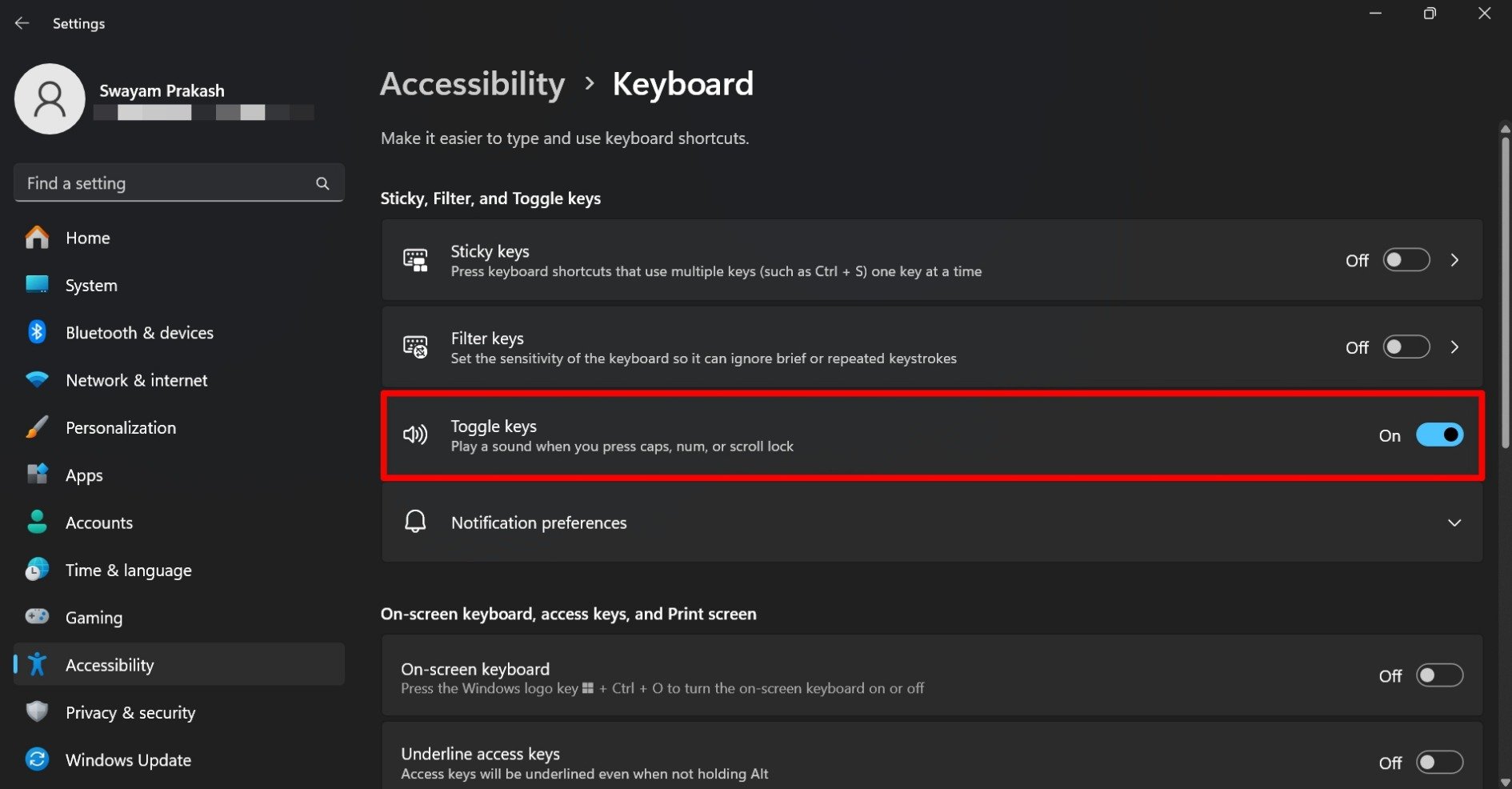1512x789 pixels.
Task: Enable the Filter keys switch
Action: [1406, 347]
